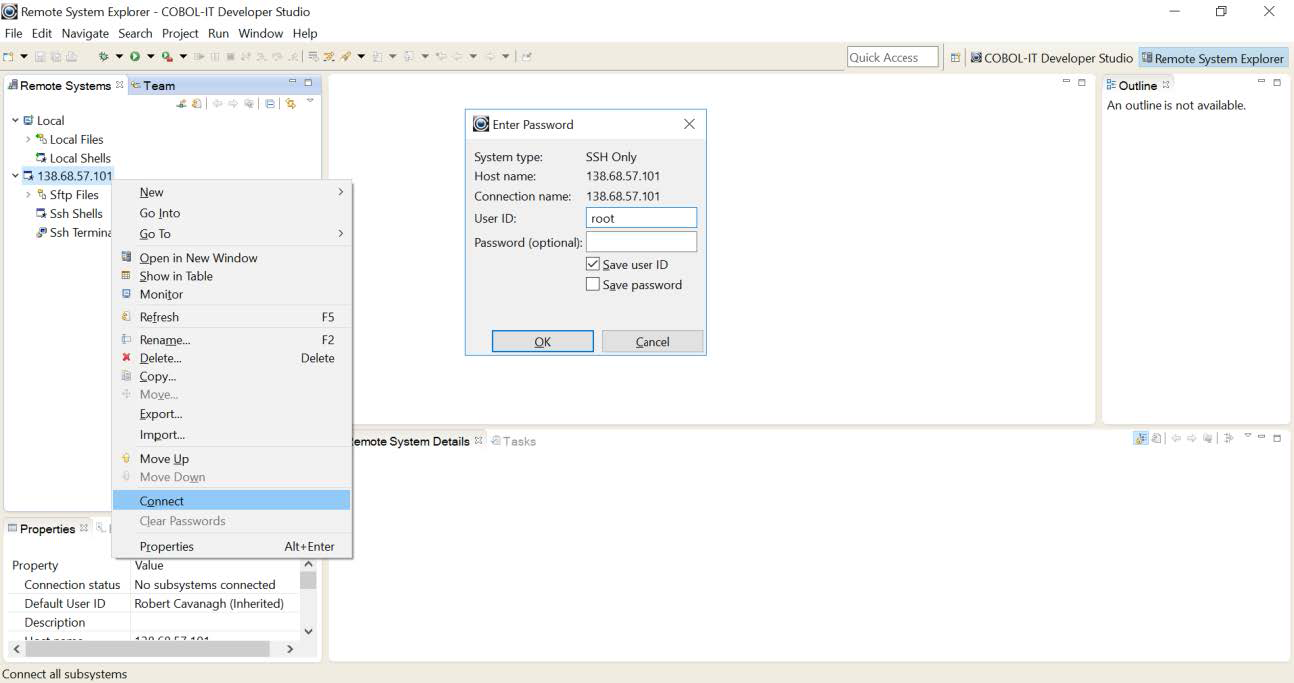Expand the Sftp Files node

point(28,195)
